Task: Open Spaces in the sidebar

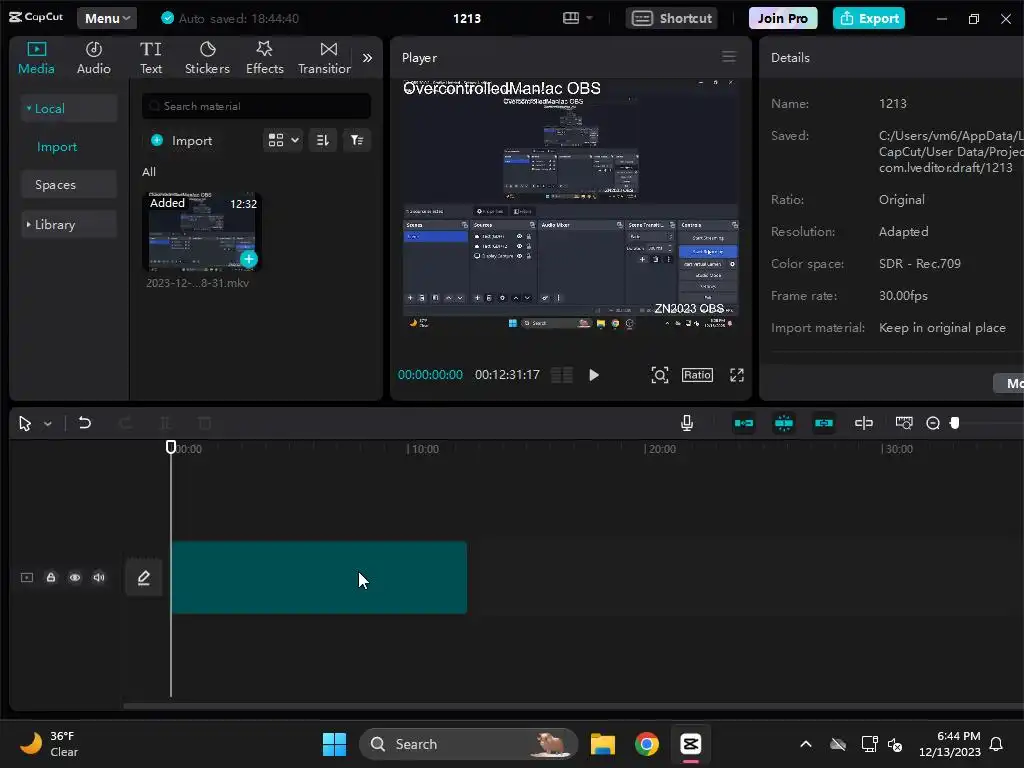Action: (x=69, y=185)
